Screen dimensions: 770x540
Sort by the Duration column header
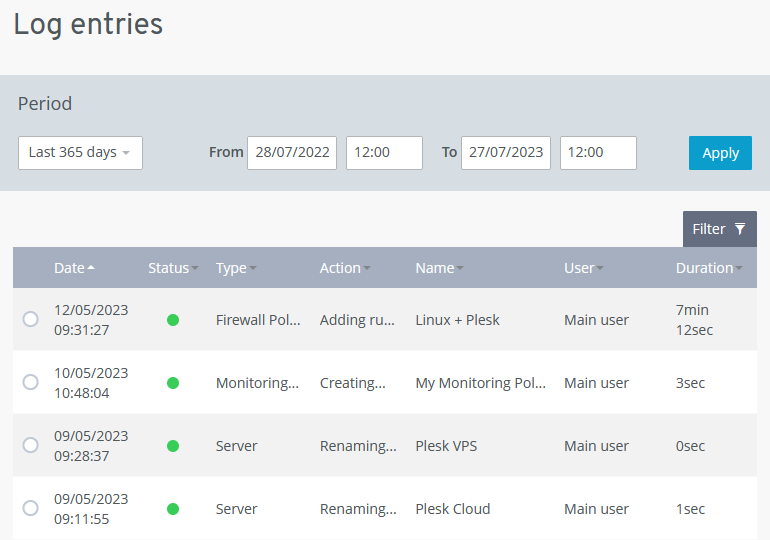click(705, 268)
